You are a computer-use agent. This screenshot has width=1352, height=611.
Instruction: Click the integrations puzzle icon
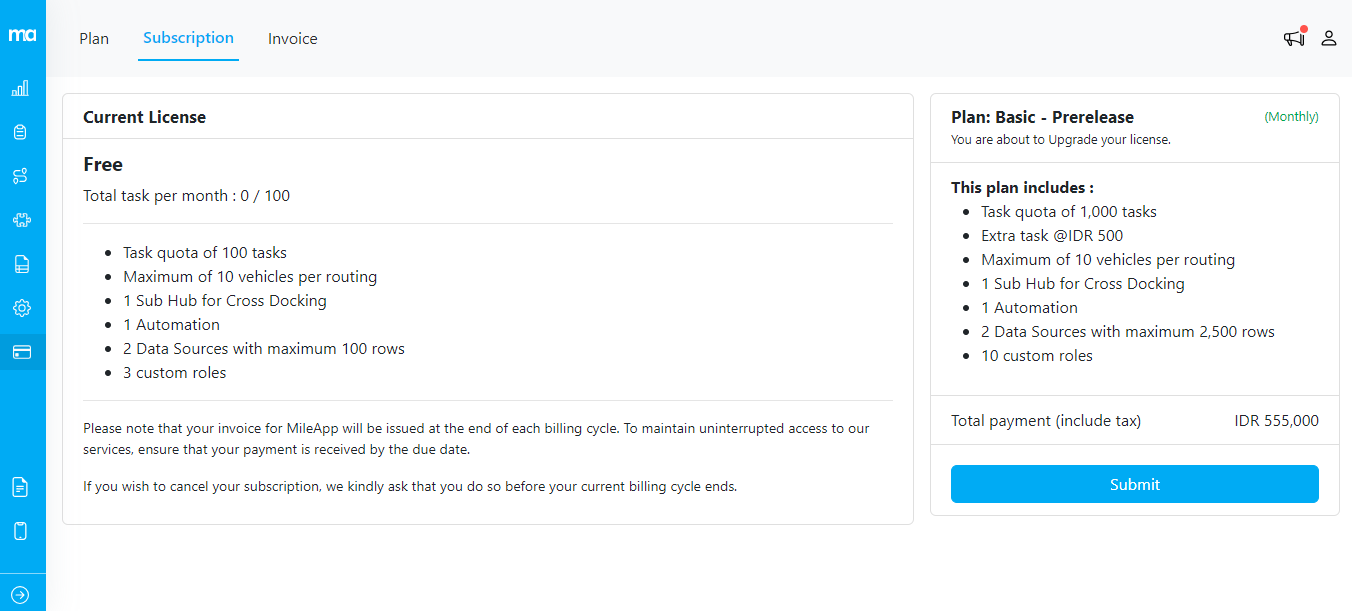point(21,219)
